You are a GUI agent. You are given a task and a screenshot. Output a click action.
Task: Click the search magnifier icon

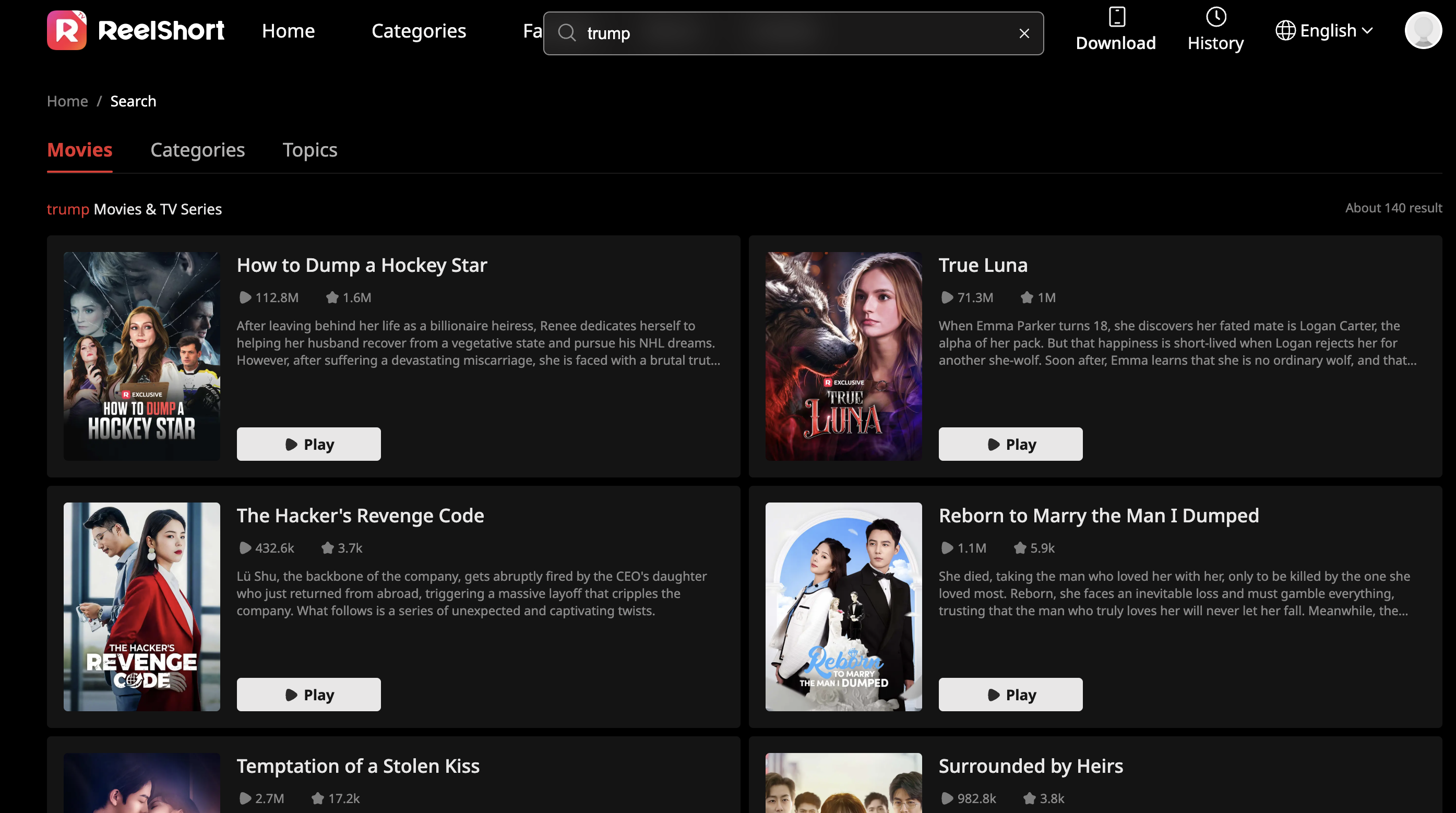pos(567,33)
